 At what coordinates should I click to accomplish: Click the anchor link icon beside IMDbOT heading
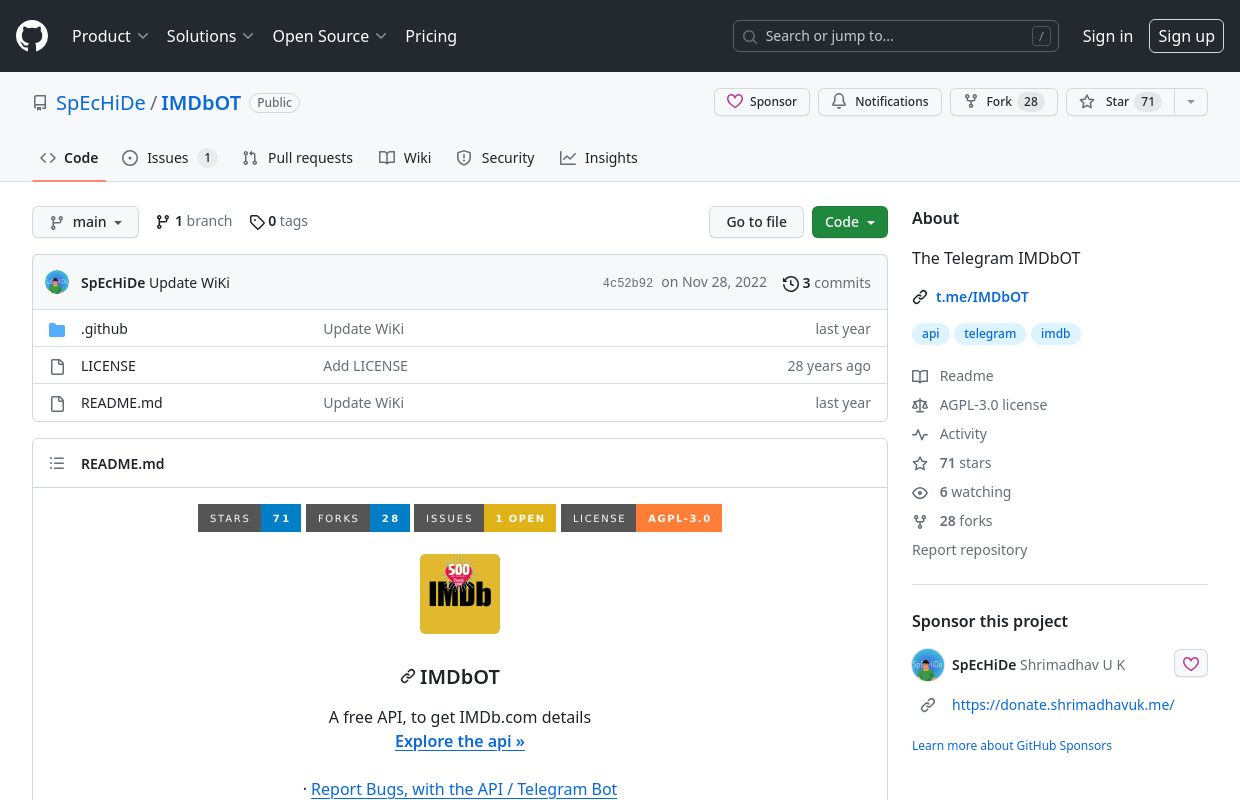[x=407, y=677]
